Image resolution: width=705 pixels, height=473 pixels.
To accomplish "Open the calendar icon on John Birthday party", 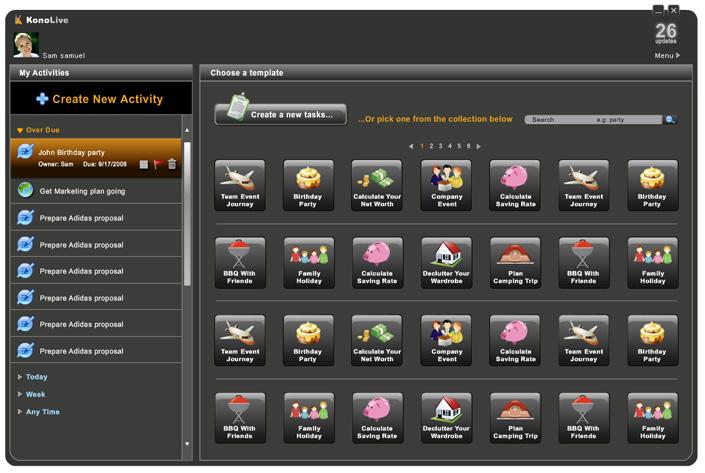I will tap(144, 164).
